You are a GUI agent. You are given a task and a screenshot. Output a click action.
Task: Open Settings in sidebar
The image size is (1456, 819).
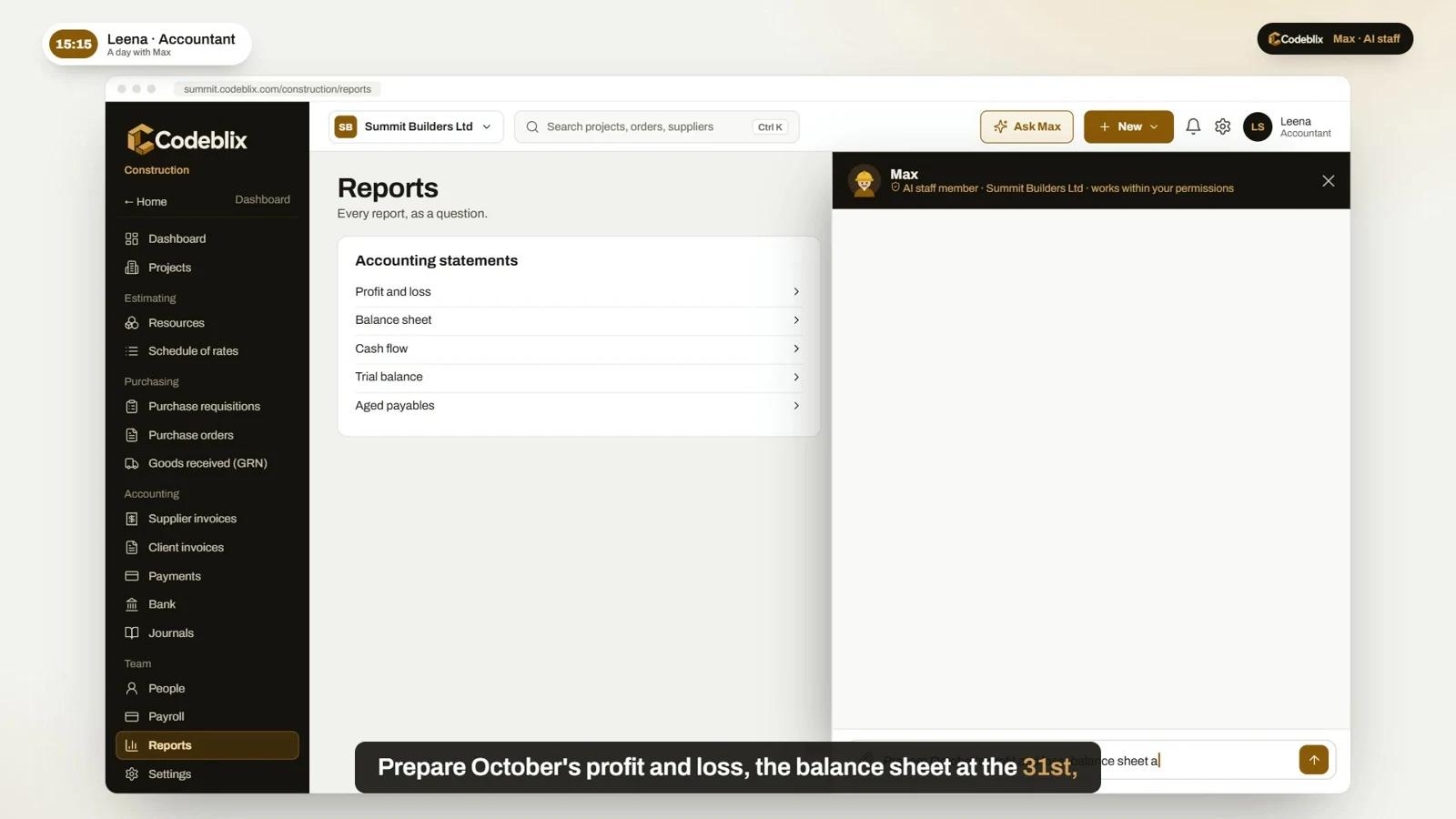click(x=207, y=774)
